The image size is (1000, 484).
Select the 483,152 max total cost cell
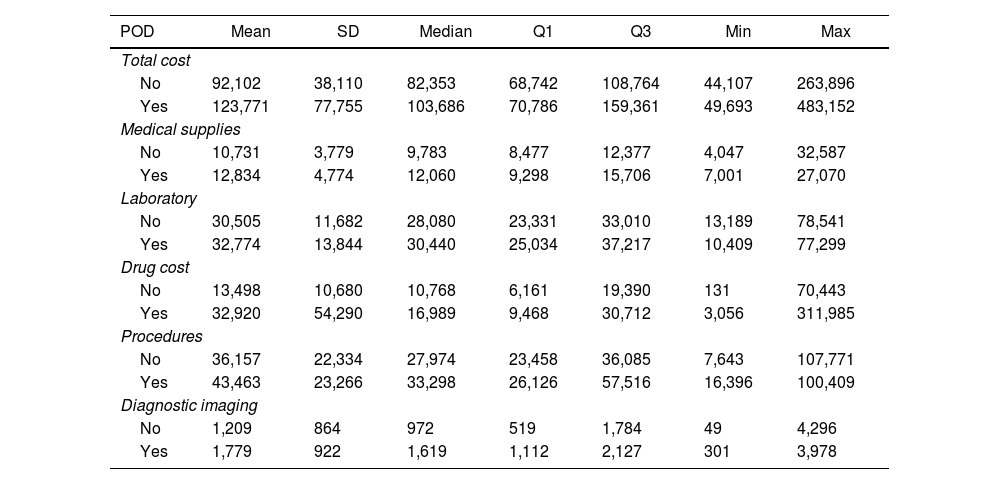[825, 106]
